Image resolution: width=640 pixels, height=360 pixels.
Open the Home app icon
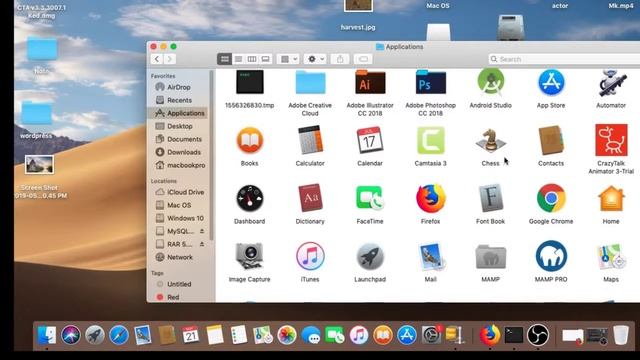[x=611, y=198]
